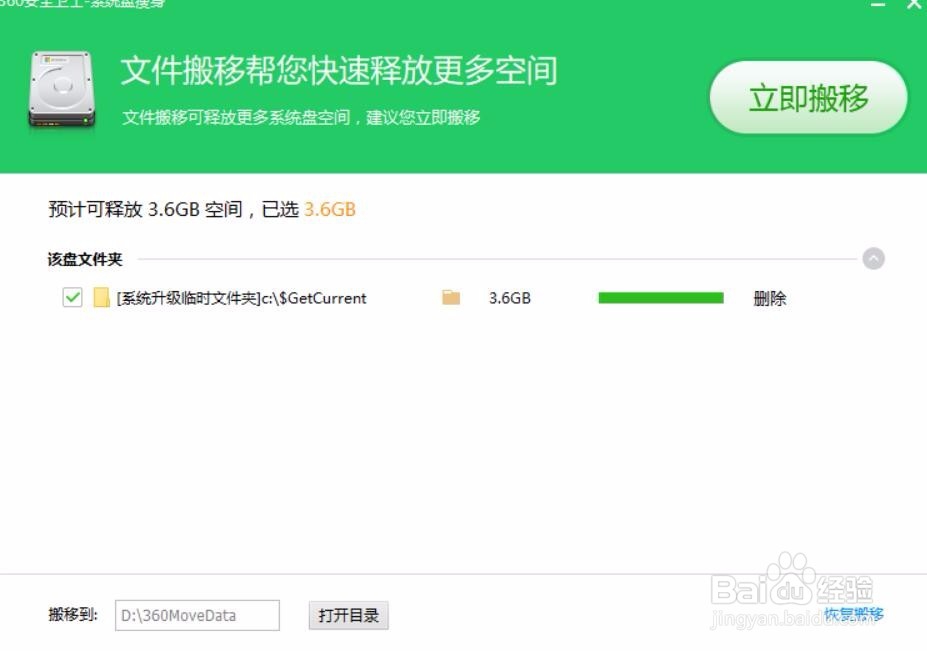Select the [系统升级临时文件夹]c:\$GetCurrent entry text

[x=241, y=298]
